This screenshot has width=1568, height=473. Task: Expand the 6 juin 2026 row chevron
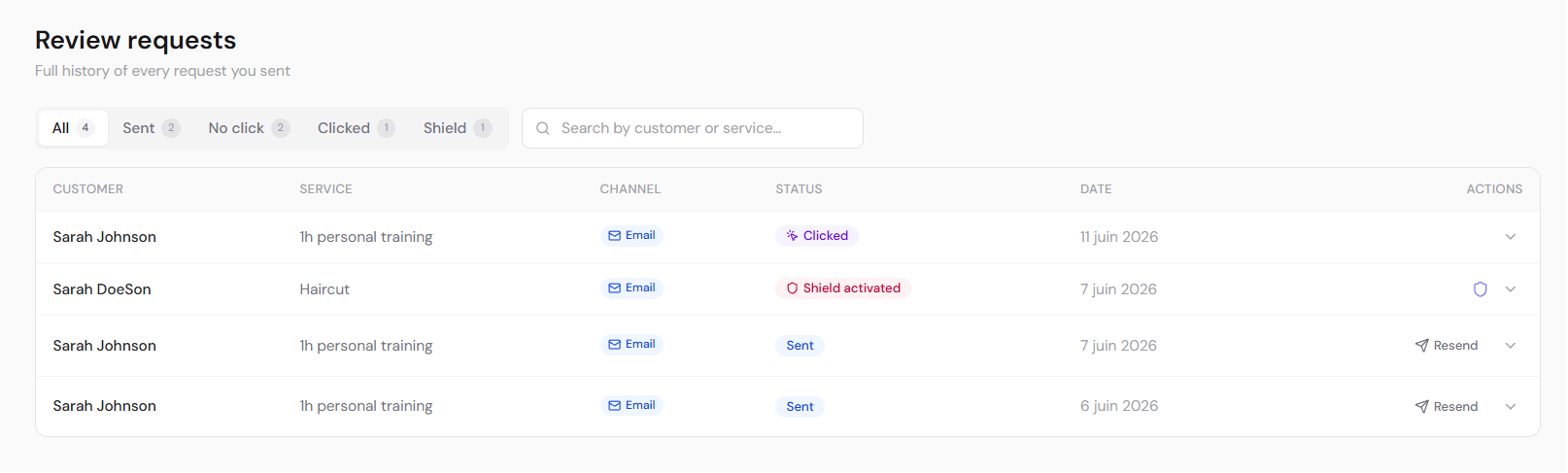1511,407
